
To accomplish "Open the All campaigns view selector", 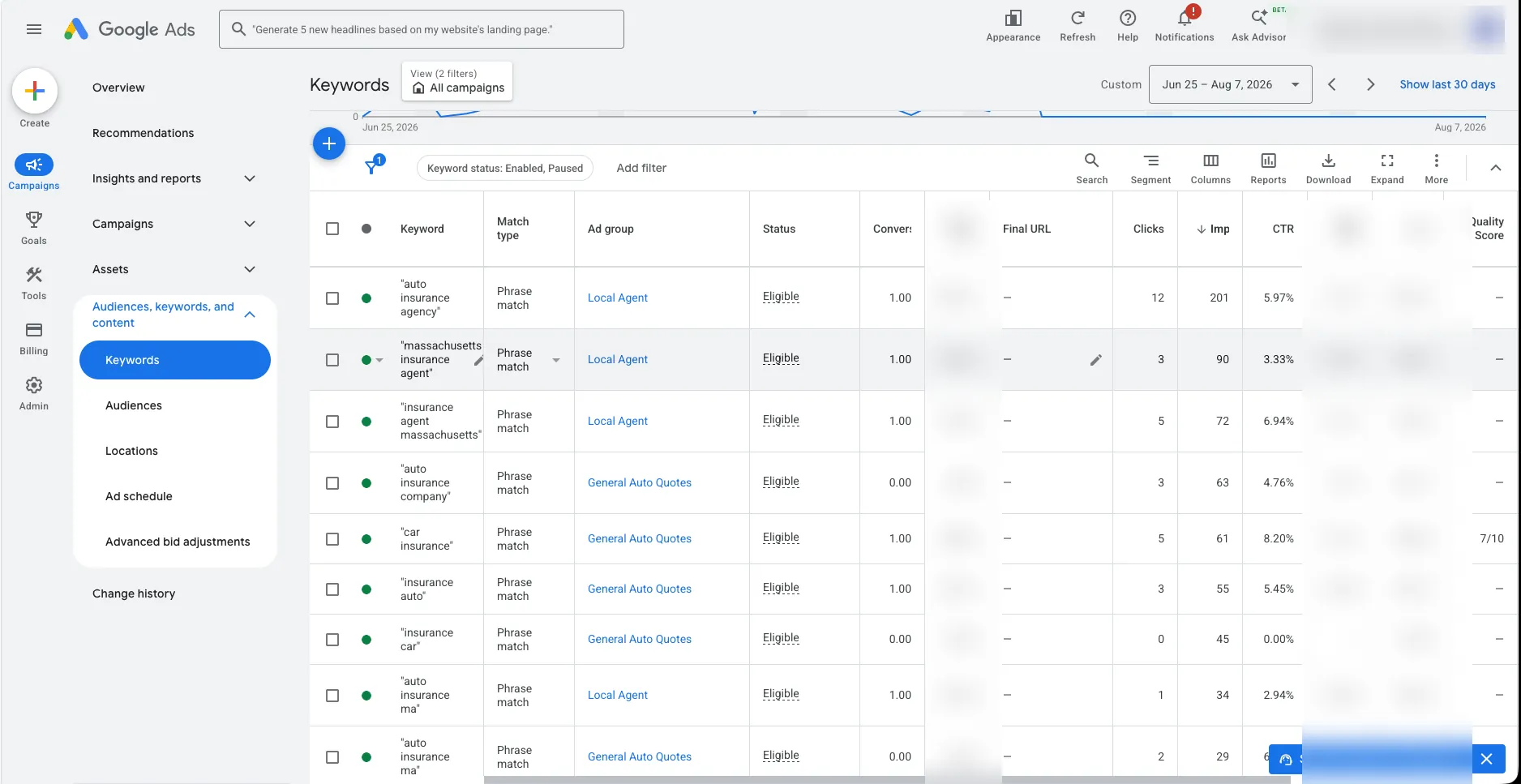I will (457, 81).
